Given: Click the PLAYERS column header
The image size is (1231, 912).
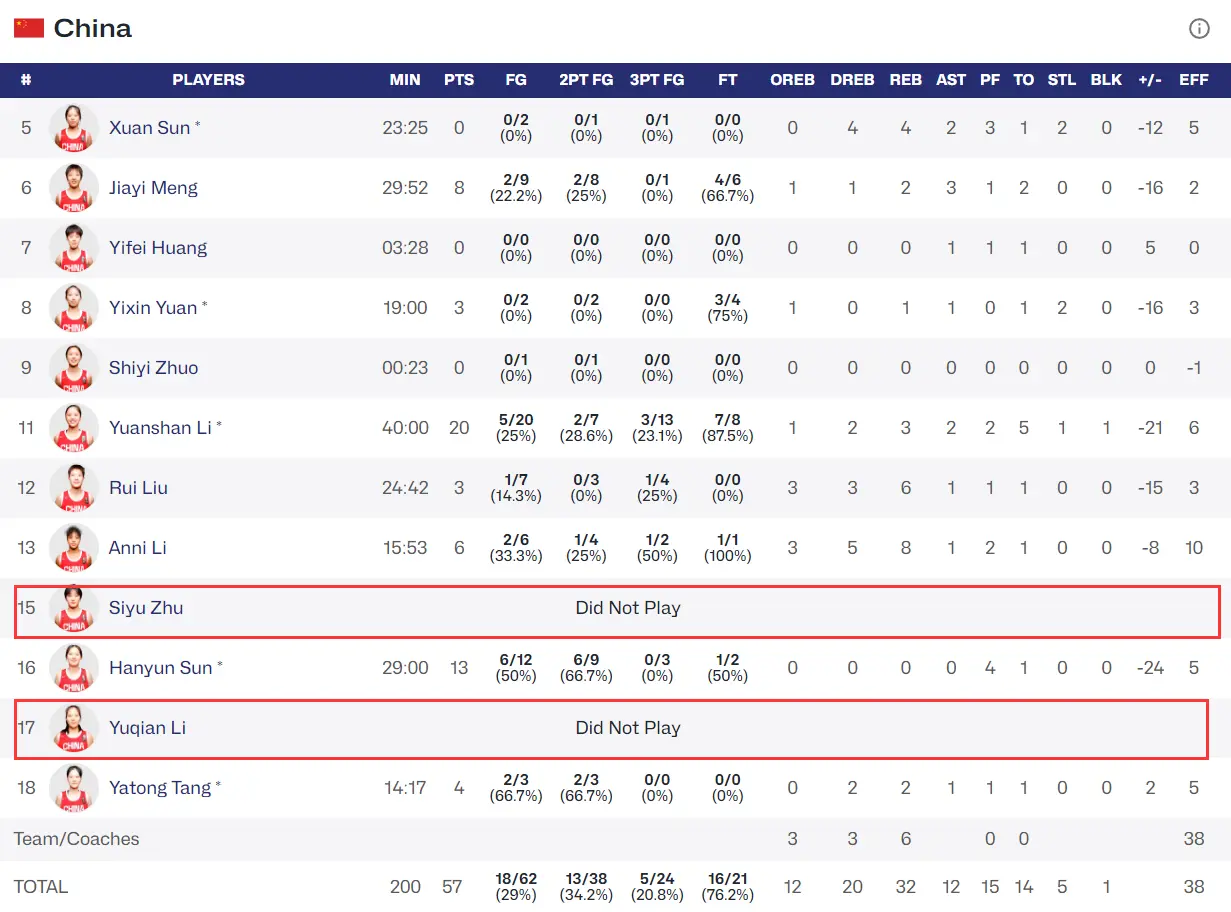Looking at the screenshot, I should [x=208, y=80].
